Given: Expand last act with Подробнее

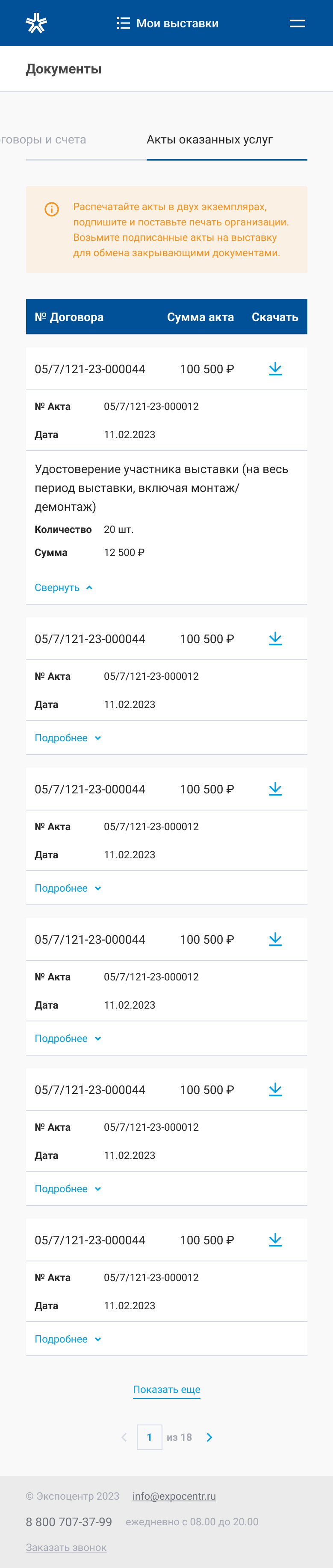Looking at the screenshot, I should 68,1339.
